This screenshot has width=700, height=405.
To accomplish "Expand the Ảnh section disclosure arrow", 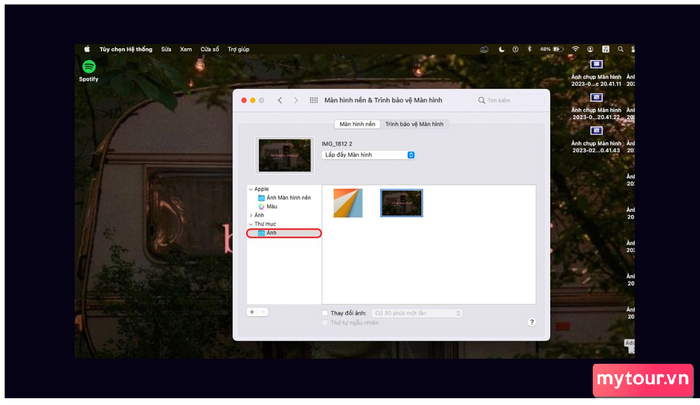I will [250, 215].
